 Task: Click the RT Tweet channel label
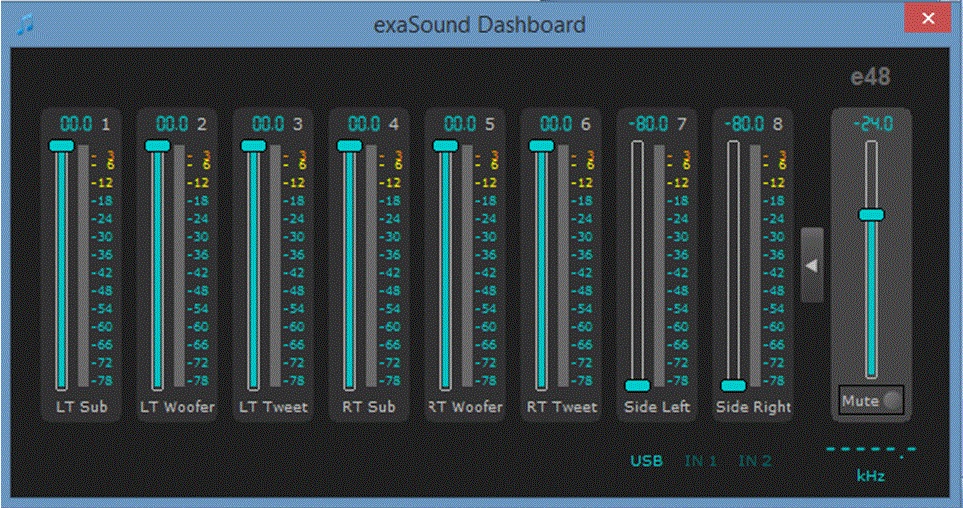click(561, 407)
